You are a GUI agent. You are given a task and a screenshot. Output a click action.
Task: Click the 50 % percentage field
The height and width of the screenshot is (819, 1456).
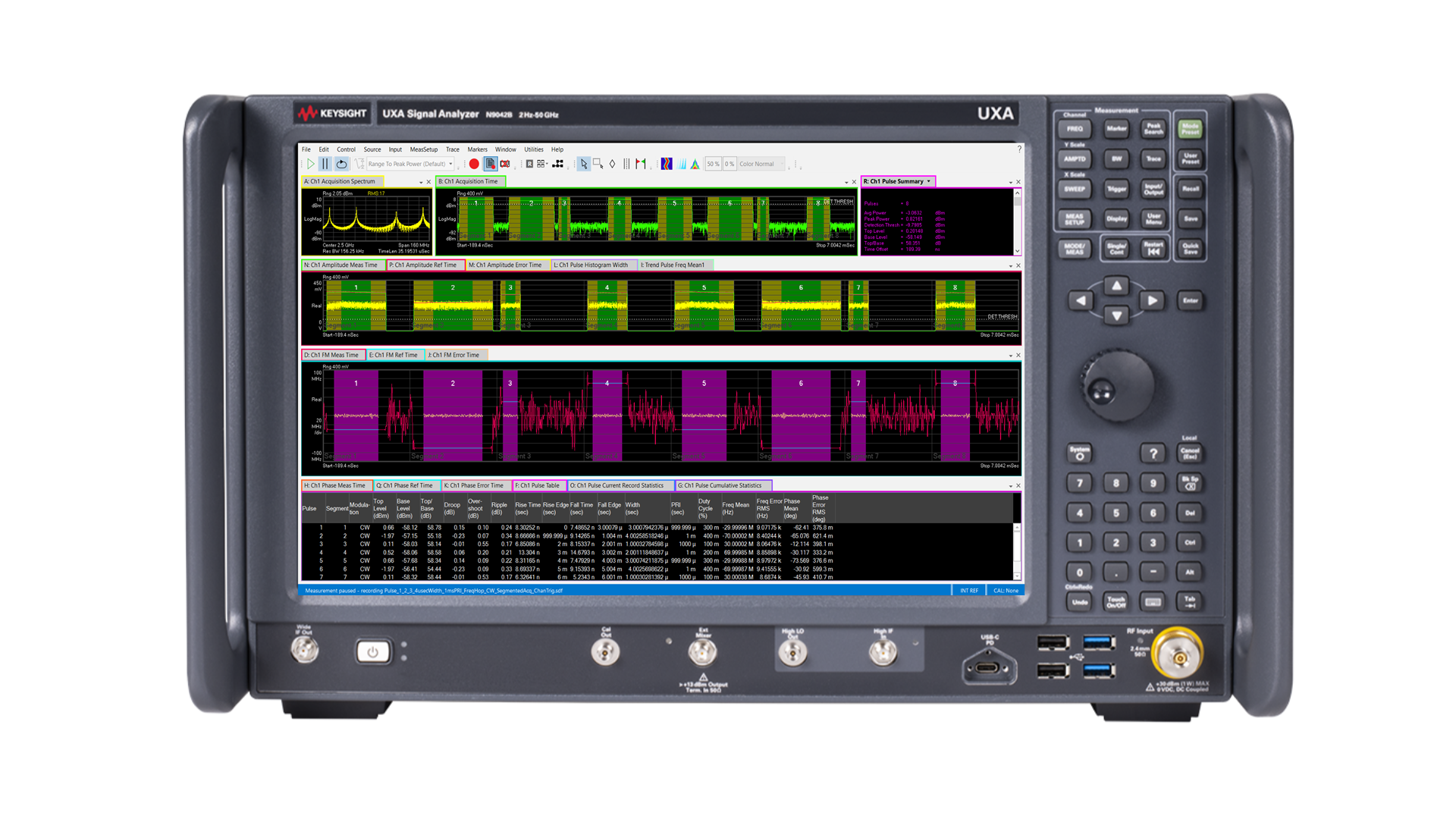pos(713,164)
